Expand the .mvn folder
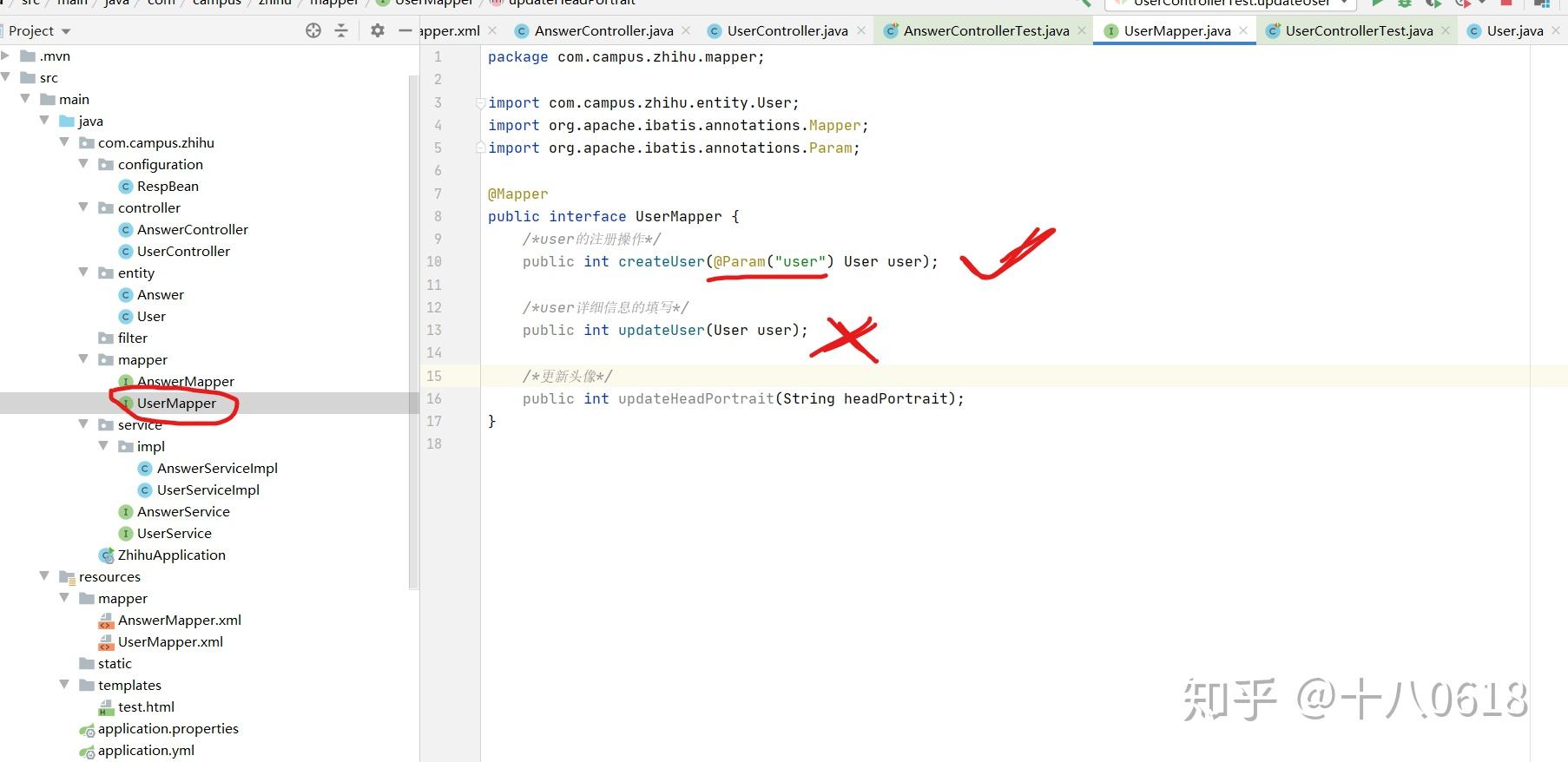The image size is (1568, 762). point(6,56)
